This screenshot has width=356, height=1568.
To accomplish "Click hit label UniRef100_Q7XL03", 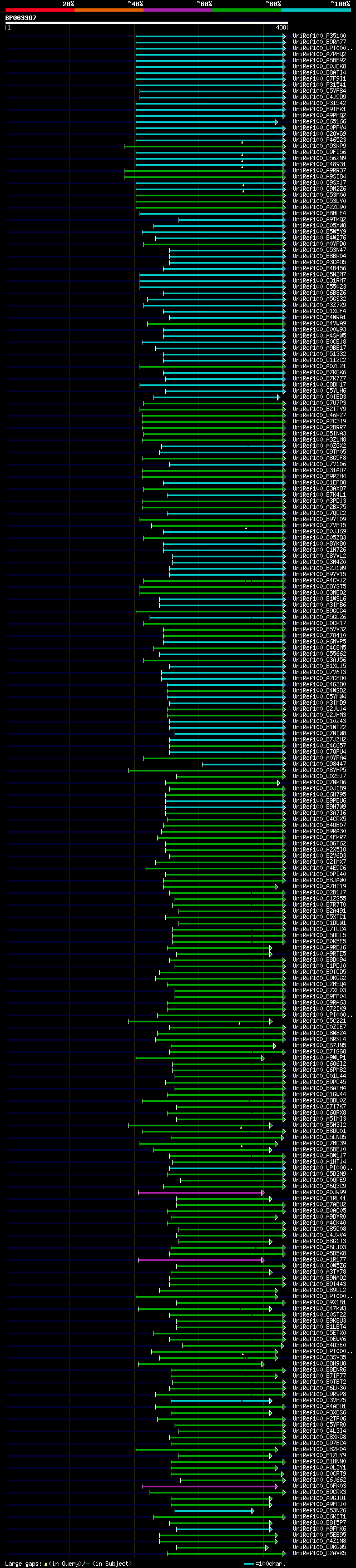I will (319, 990).
